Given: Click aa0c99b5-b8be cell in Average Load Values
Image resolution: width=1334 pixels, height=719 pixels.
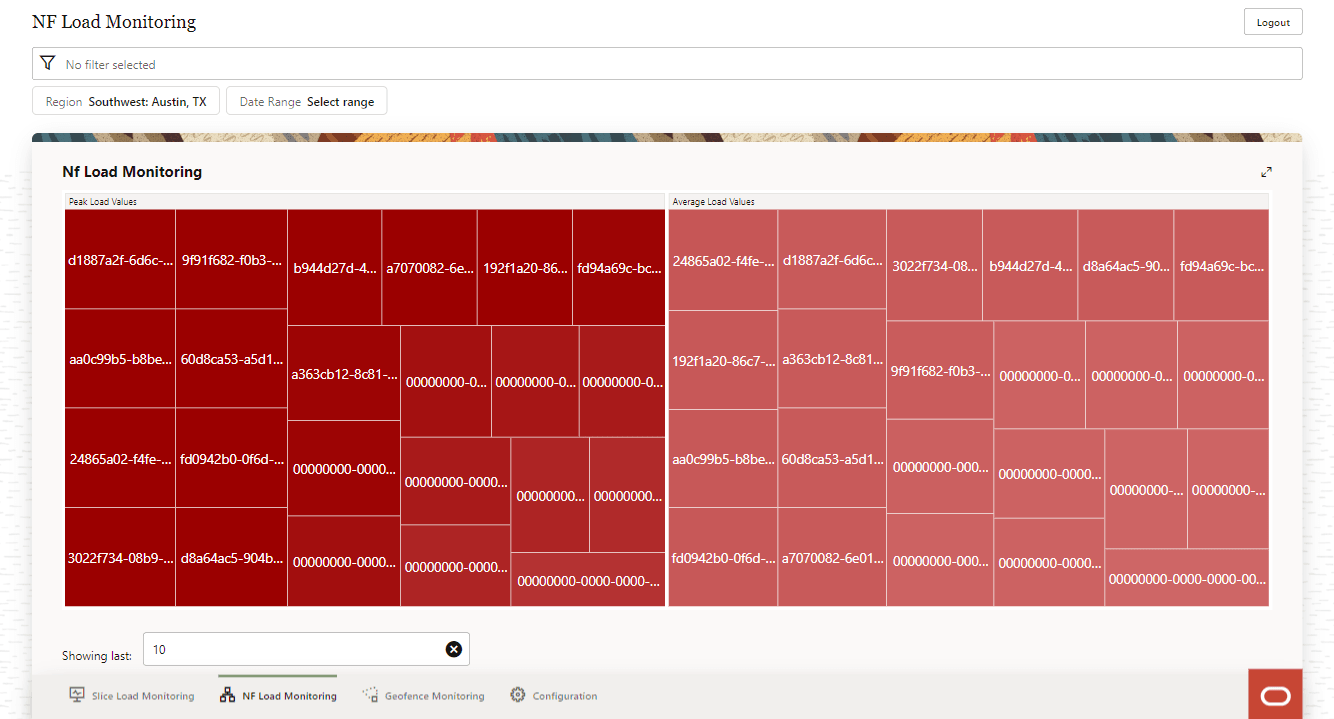Looking at the screenshot, I should (x=723, y=459).
